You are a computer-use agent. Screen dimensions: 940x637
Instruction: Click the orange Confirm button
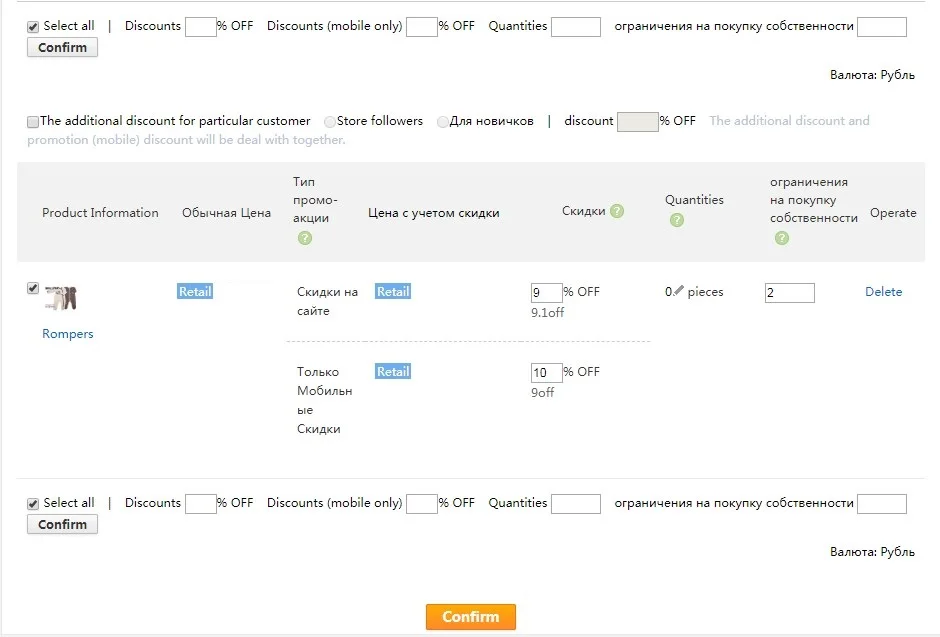(471, 617)
